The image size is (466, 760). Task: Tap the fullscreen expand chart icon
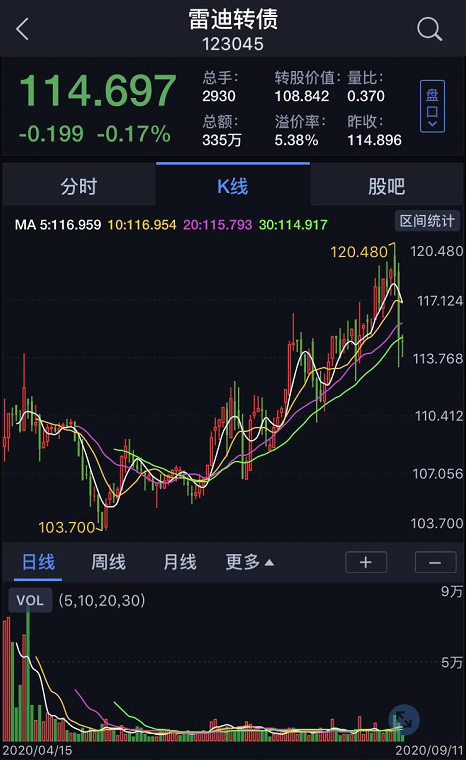coord(403,720)
